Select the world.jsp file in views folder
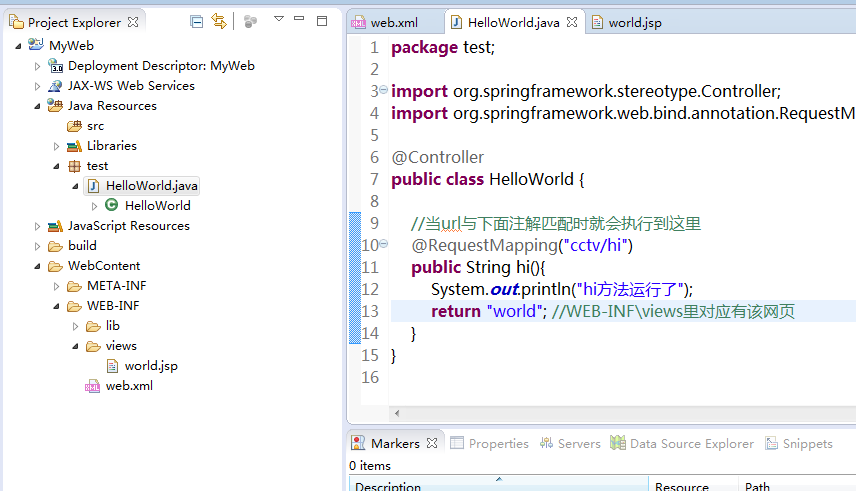The height and width of the screenshot is (491, 856). [150, 366]
